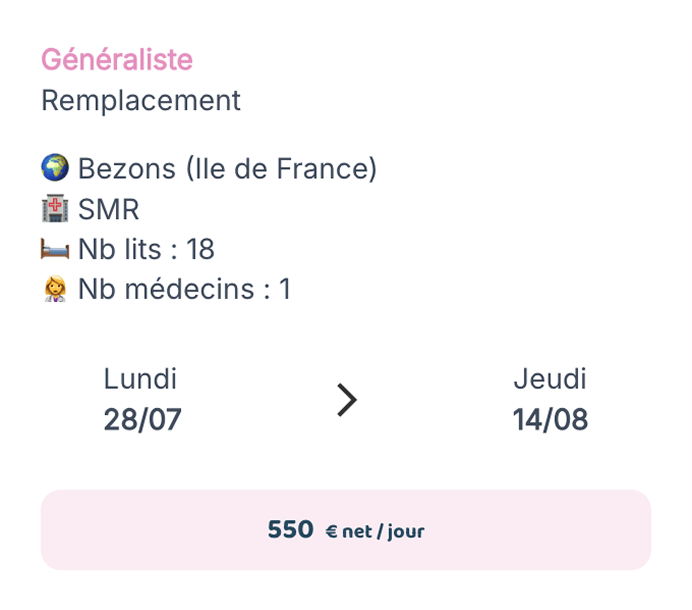692x610 pixels.
Task: Click the doctor emoji icon
Action: point(55,289)
